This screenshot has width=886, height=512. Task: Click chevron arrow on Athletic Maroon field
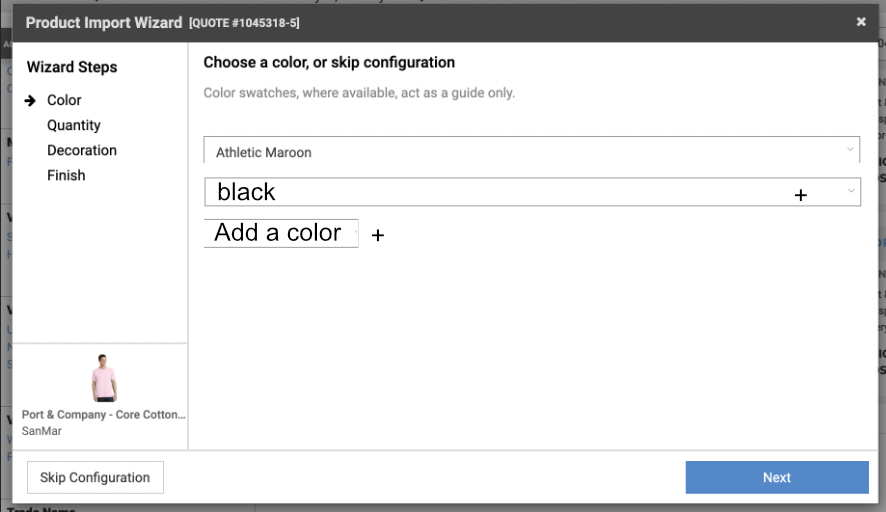tap(850, 150)
